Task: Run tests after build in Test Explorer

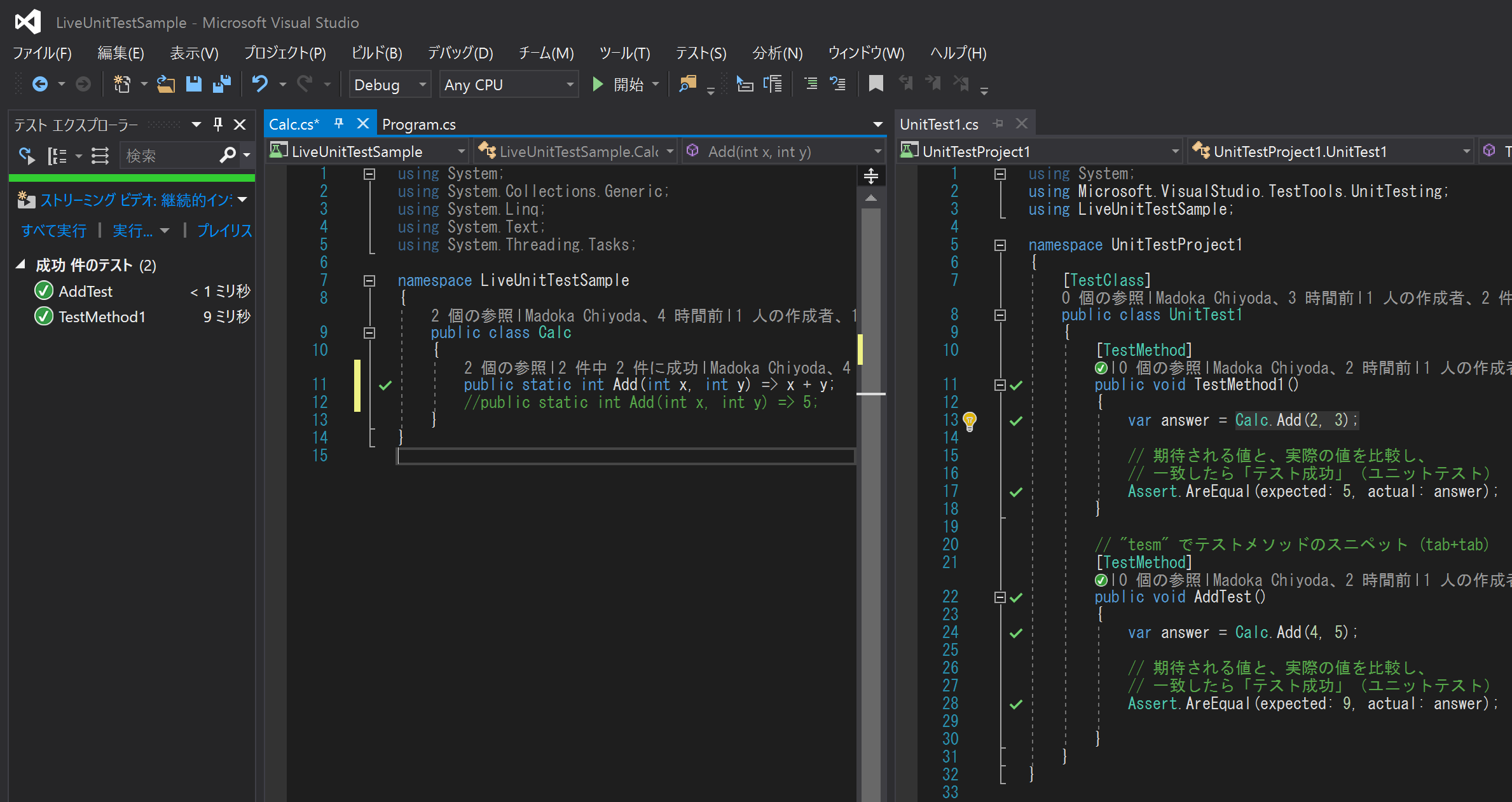Action: 27,156
